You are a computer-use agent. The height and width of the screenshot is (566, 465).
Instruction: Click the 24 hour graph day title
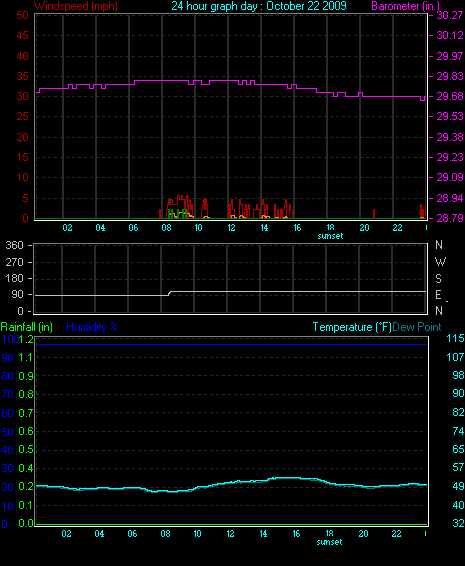tap(259, 6)
